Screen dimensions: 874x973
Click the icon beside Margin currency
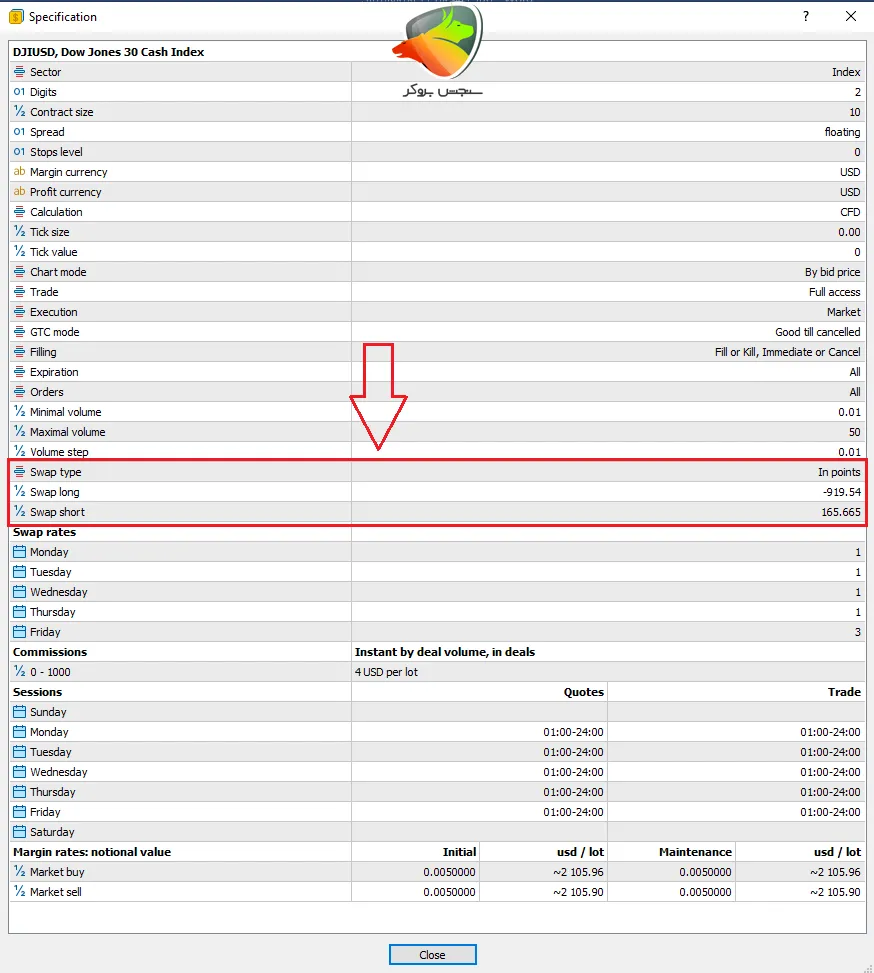(x=19, y=172)
